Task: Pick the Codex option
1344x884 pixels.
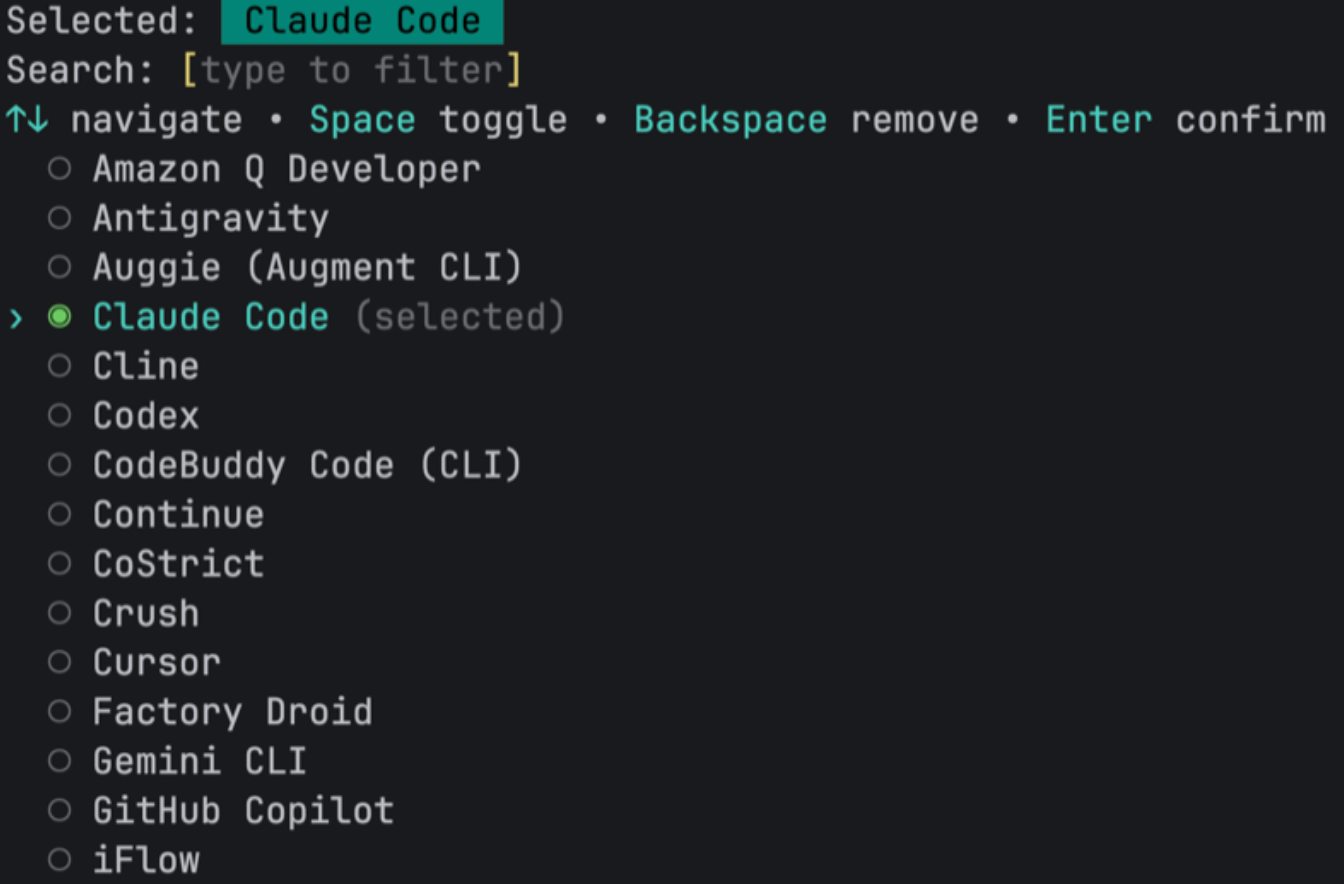Action: click(146, 415)
